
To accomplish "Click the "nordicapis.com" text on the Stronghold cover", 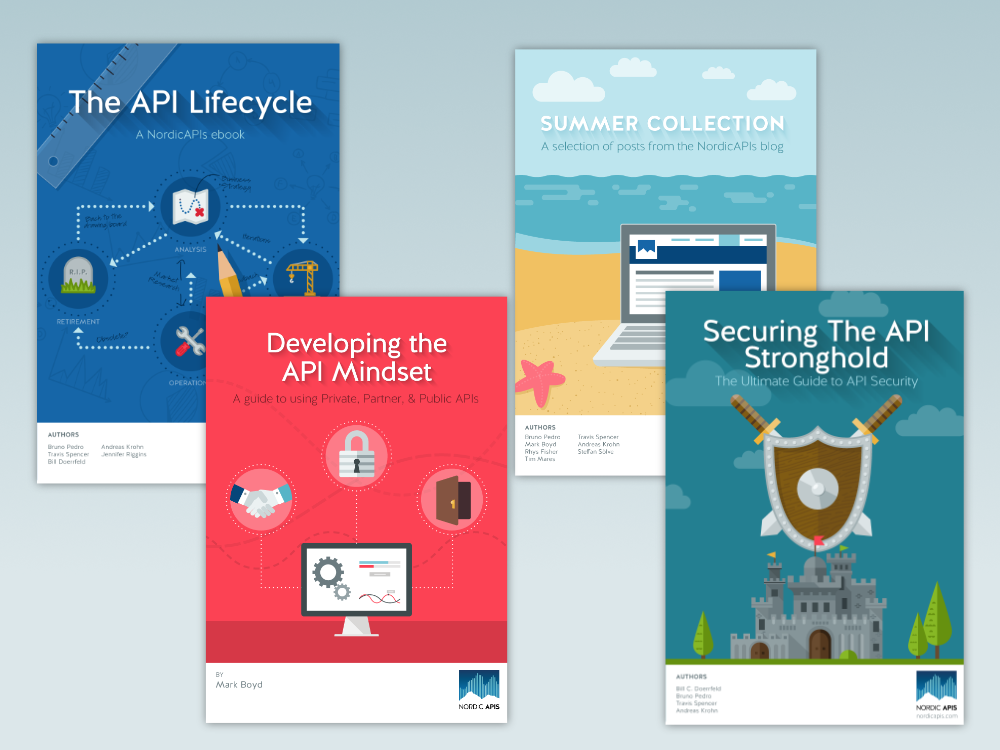I will (x=937, y=716).
